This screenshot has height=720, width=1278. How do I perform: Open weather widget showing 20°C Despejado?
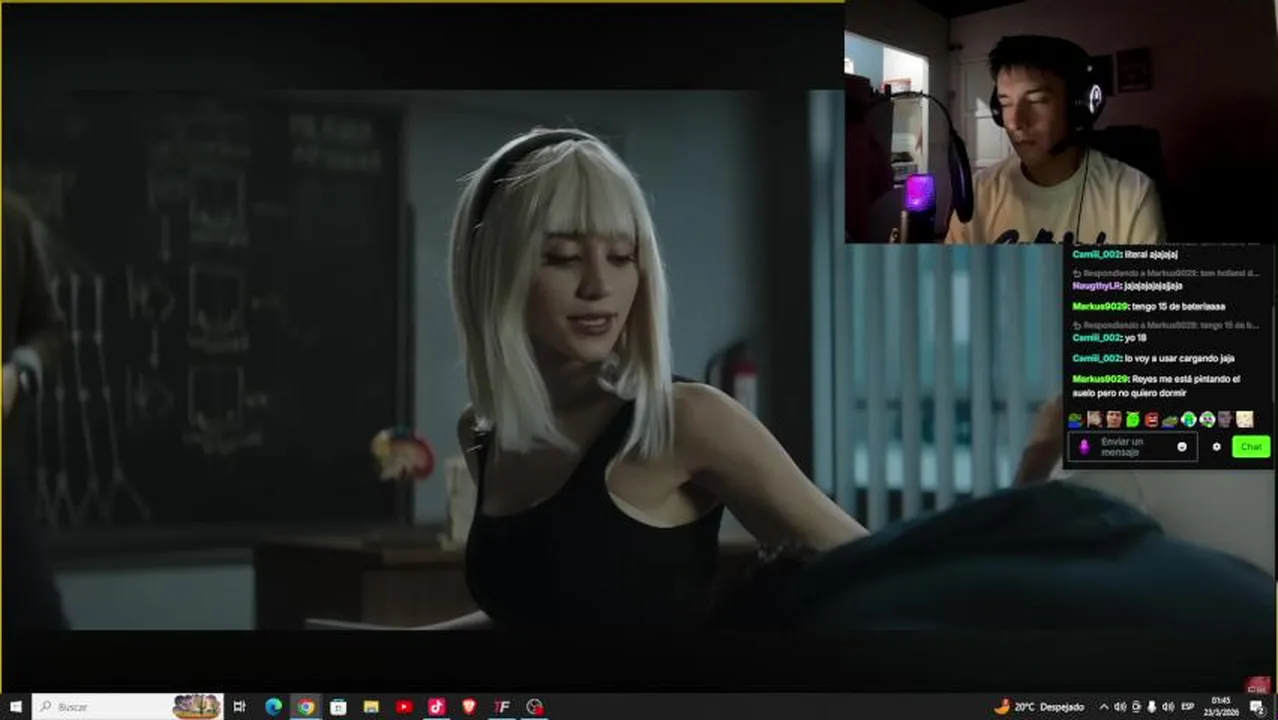pyautogui.click(x=1040, y=707)
